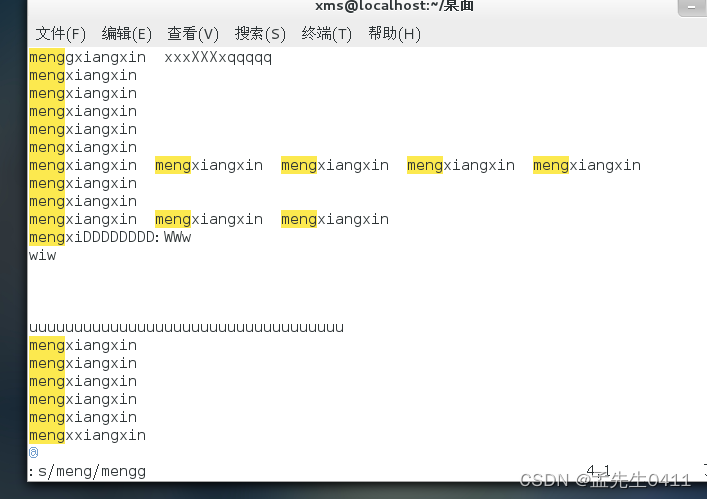Click the terminal title xms@localhost
This screenshot has height=499, width=707.
(395, 6)
